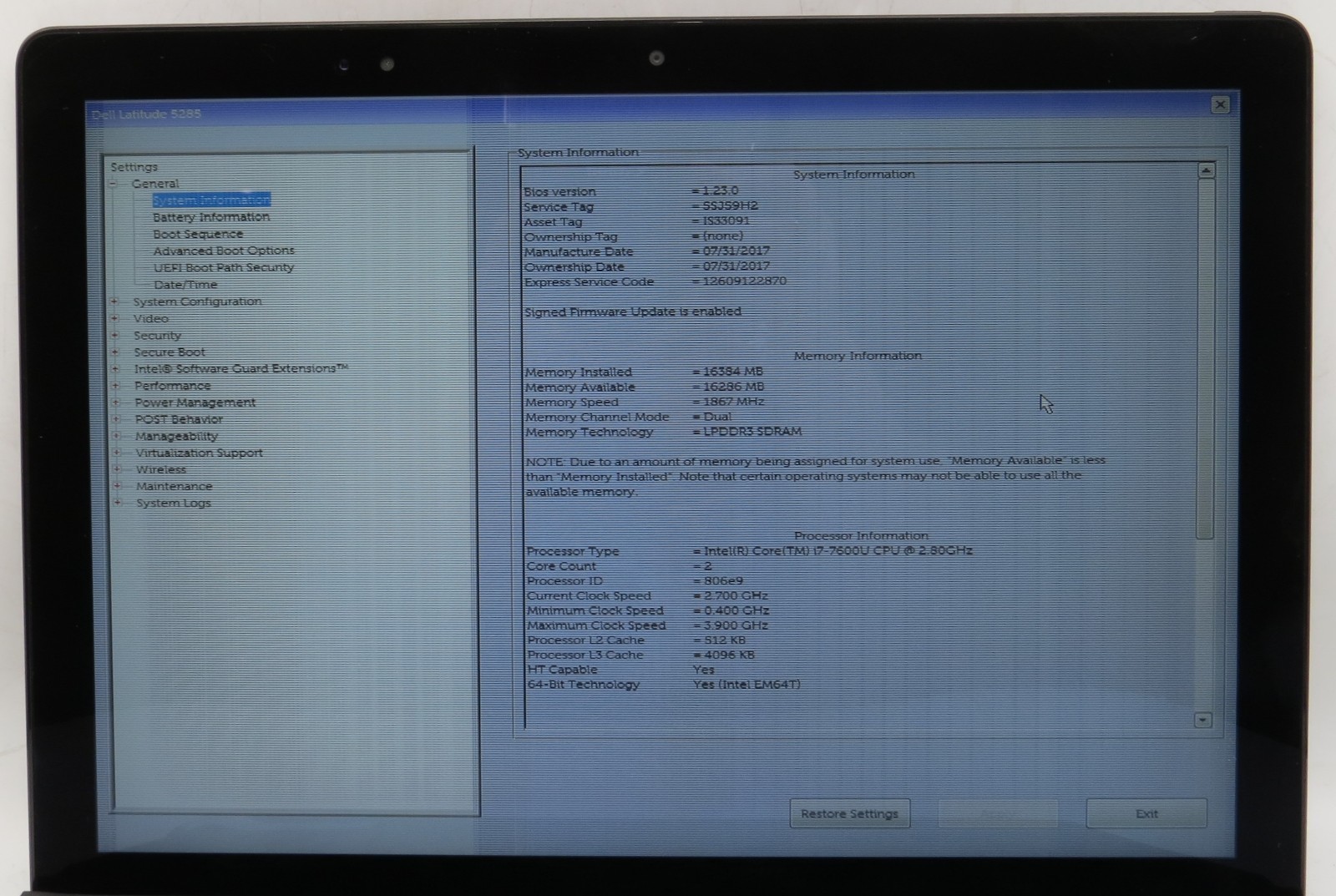Click the 64-Bit Technology row
Image resolution: width=1336 pixels, height=896 pixels.
(x=664, y=685)
